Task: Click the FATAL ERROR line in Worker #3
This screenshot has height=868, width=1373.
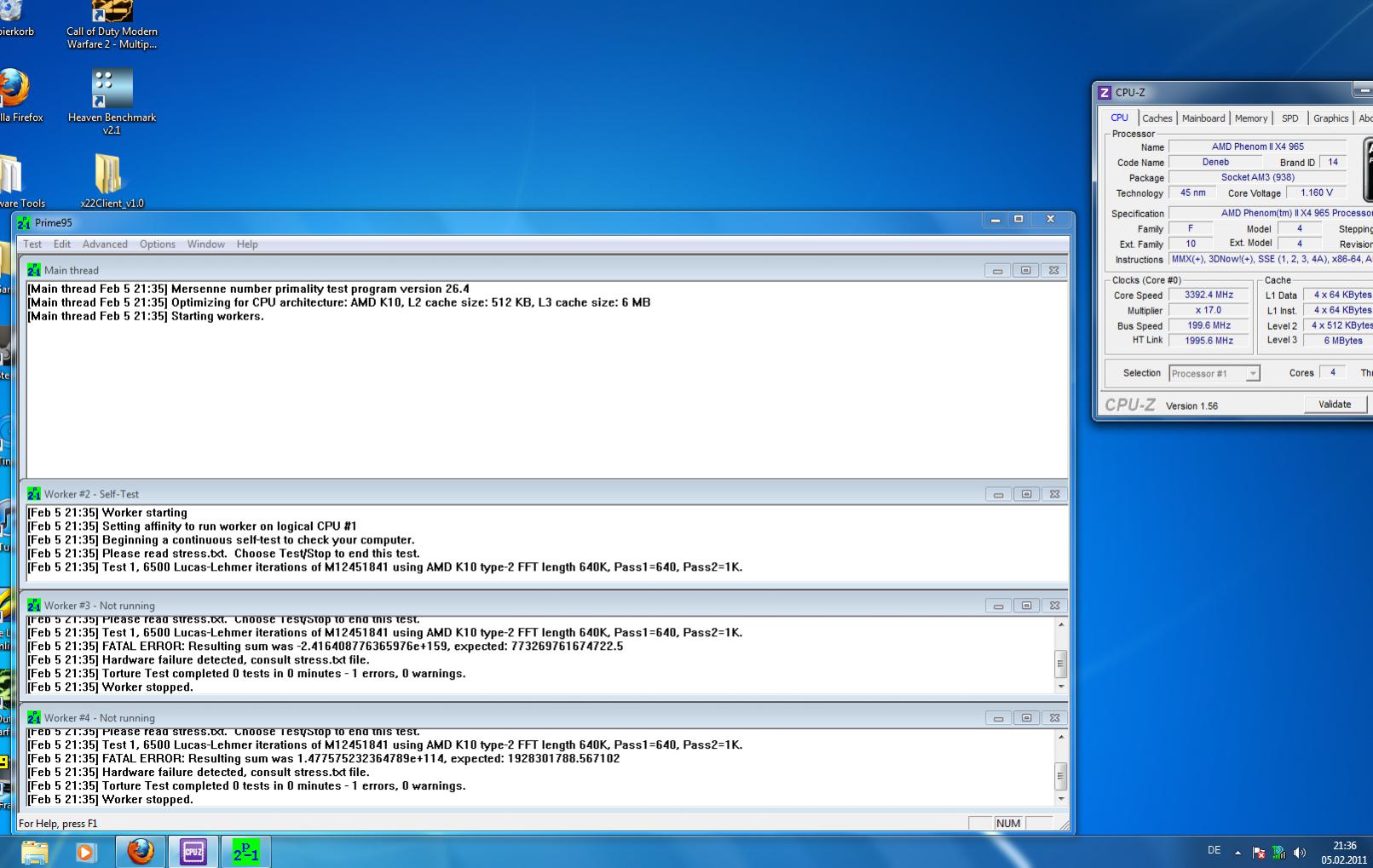Action: (x=326, y=647)
